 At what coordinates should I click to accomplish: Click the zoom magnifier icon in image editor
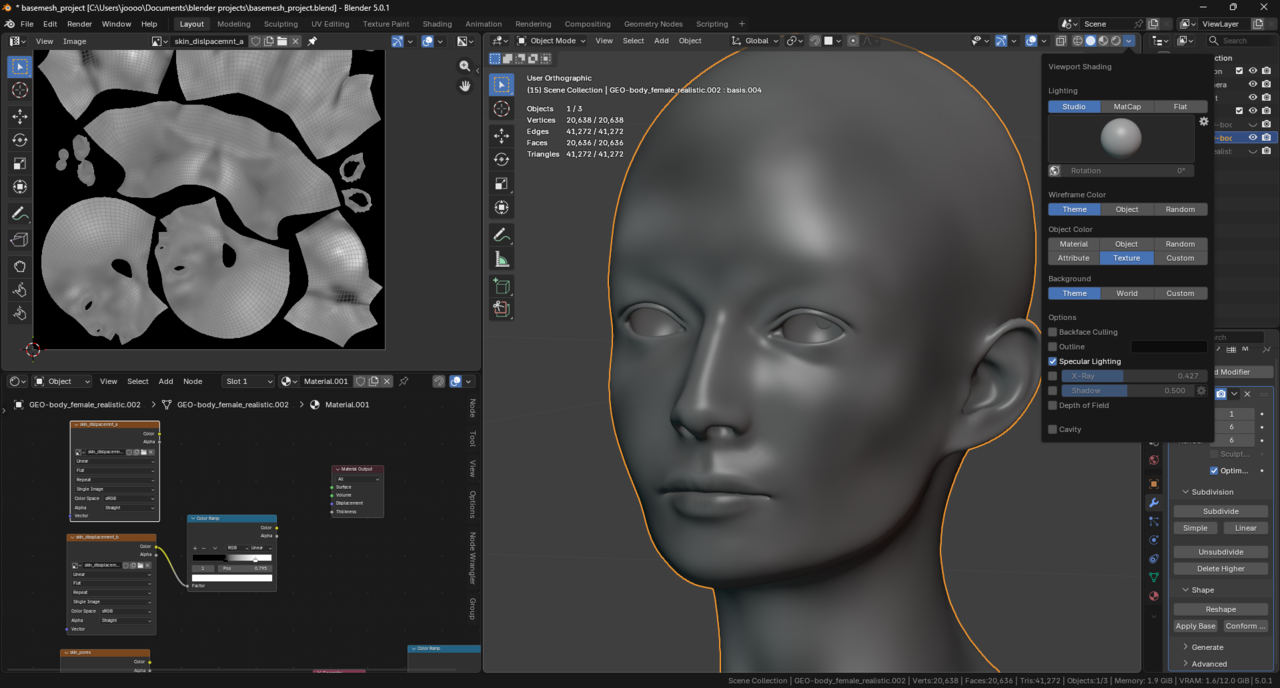(x=465, y=66)
